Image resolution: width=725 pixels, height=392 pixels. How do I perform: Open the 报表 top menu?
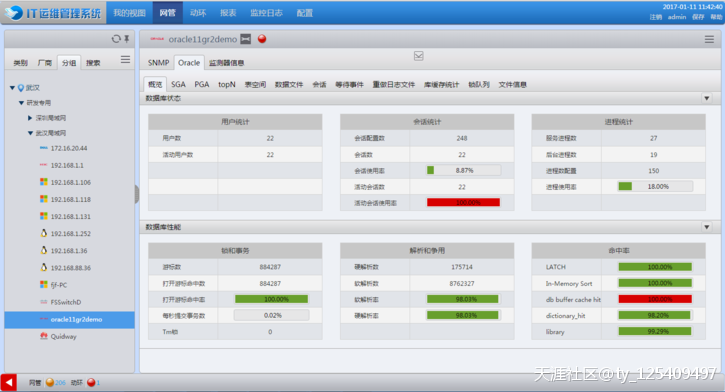point(228,13)
